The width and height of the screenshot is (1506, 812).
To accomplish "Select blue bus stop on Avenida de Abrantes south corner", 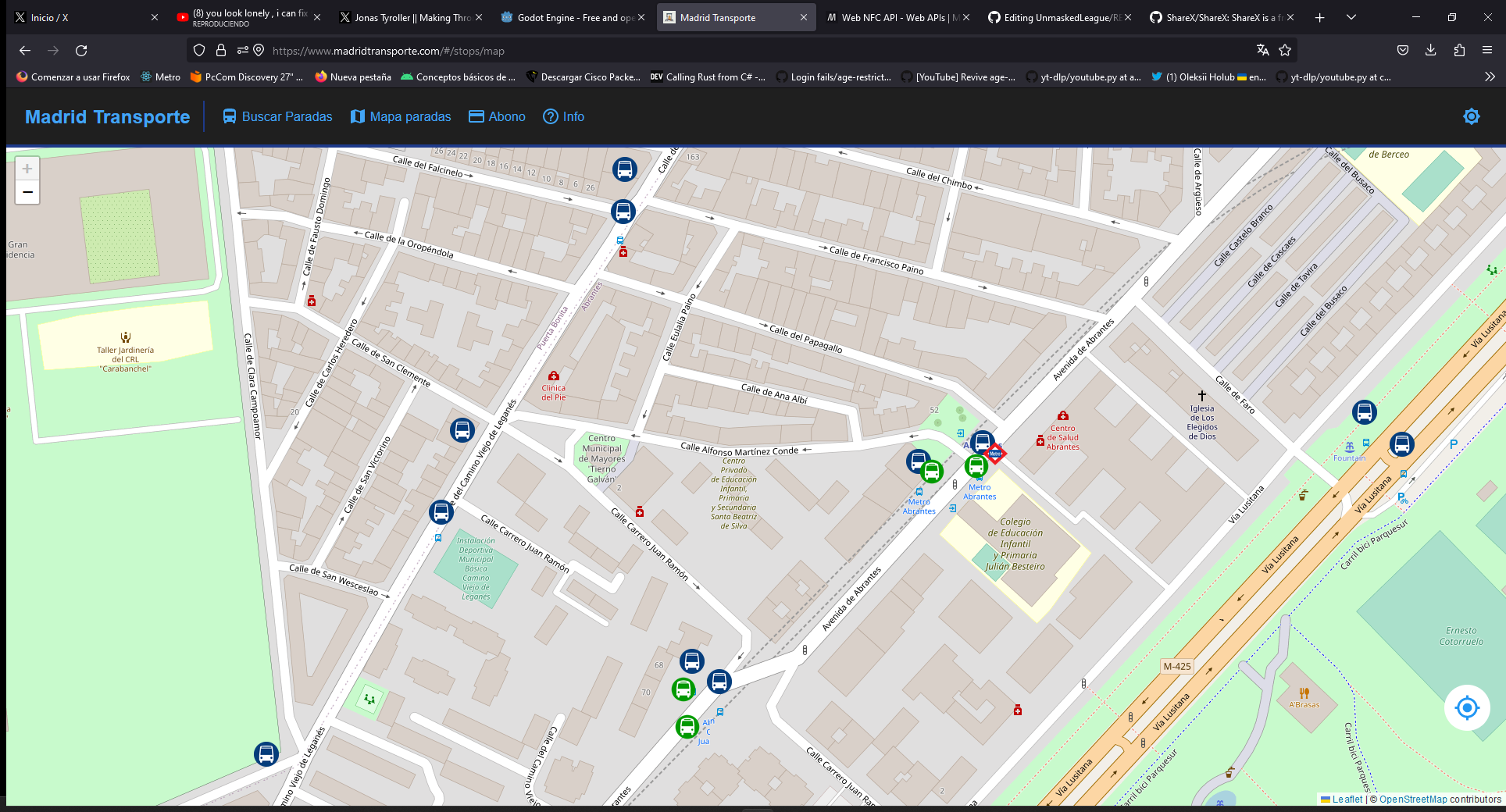I will click(x=719, y=682).
